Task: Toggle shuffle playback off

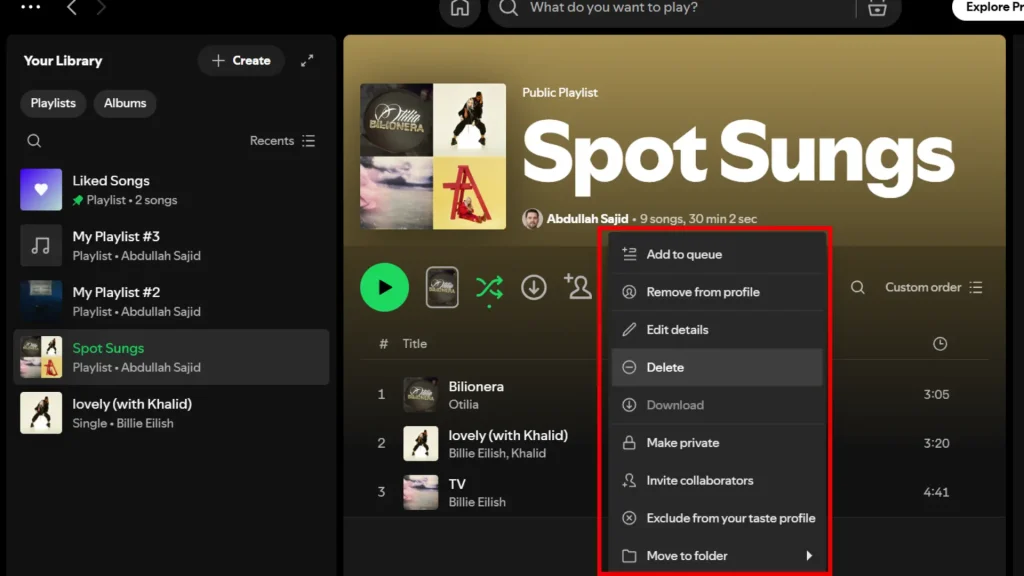Action: pyautogui.click(x=489, y=287)
